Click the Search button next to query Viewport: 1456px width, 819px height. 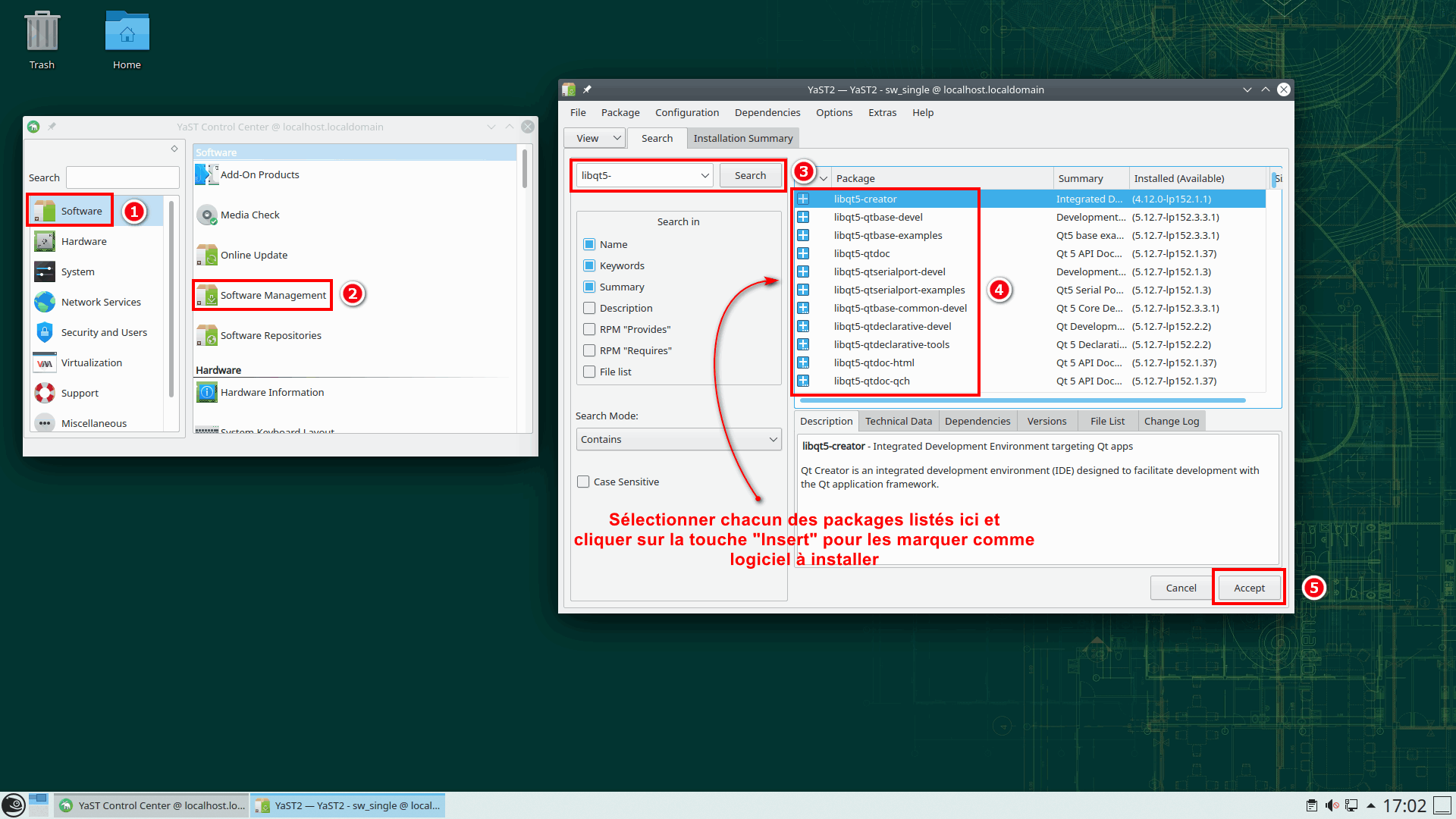tap(750, 175)
